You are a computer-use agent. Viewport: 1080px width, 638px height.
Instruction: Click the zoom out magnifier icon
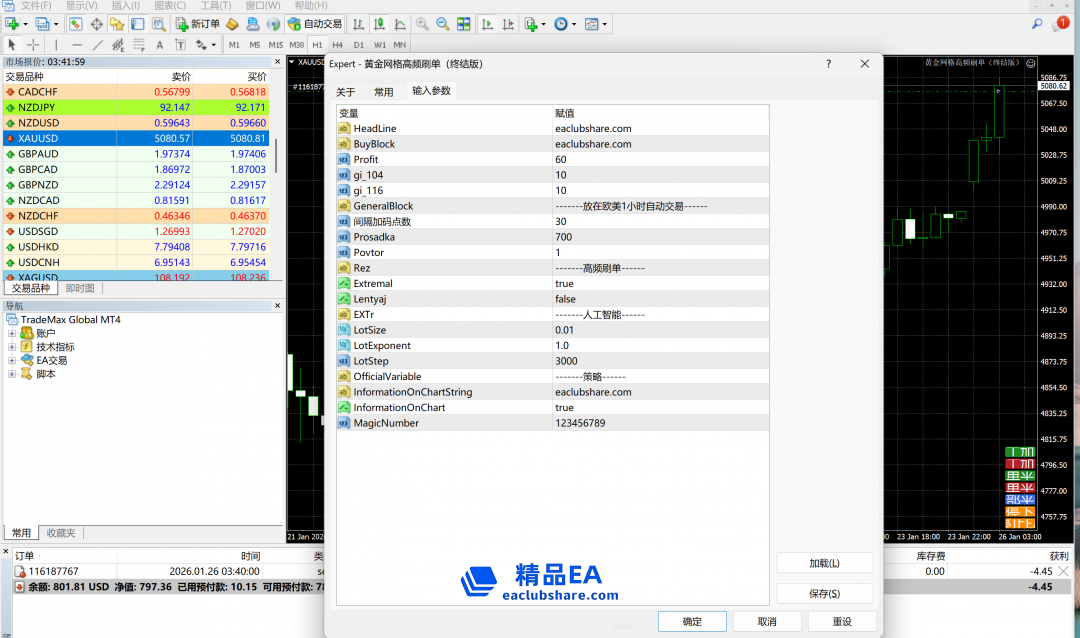point(444,24)
